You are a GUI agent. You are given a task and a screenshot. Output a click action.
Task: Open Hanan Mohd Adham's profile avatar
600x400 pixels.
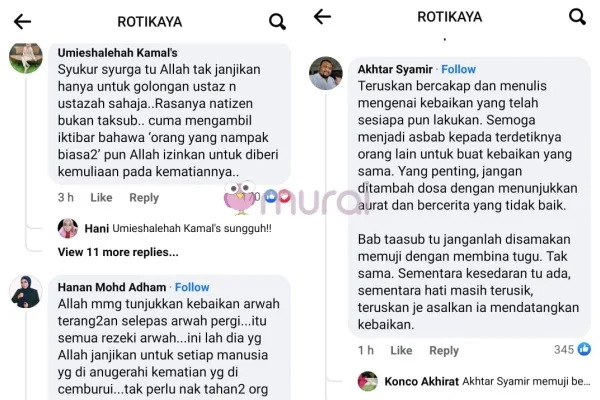26,292
